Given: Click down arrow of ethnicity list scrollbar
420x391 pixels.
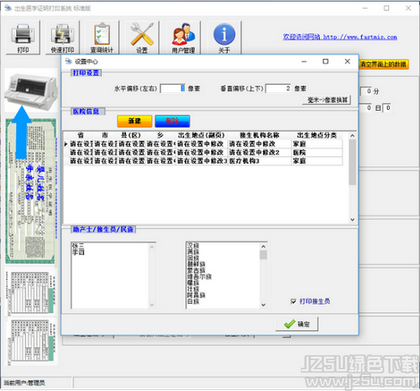Looking at the screenshot, I should (263, 305).
